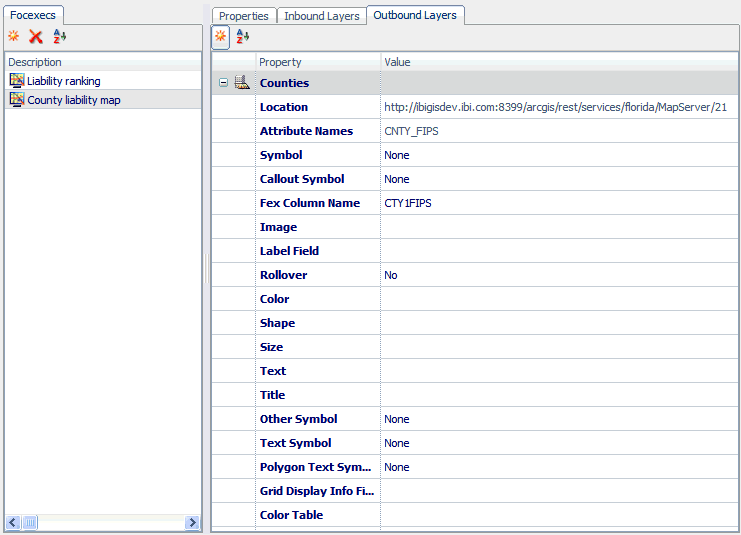Viewport: 741px width, 535px height.
Task: Click the Callout Symbol value None
Action: (x=396, y=180)
